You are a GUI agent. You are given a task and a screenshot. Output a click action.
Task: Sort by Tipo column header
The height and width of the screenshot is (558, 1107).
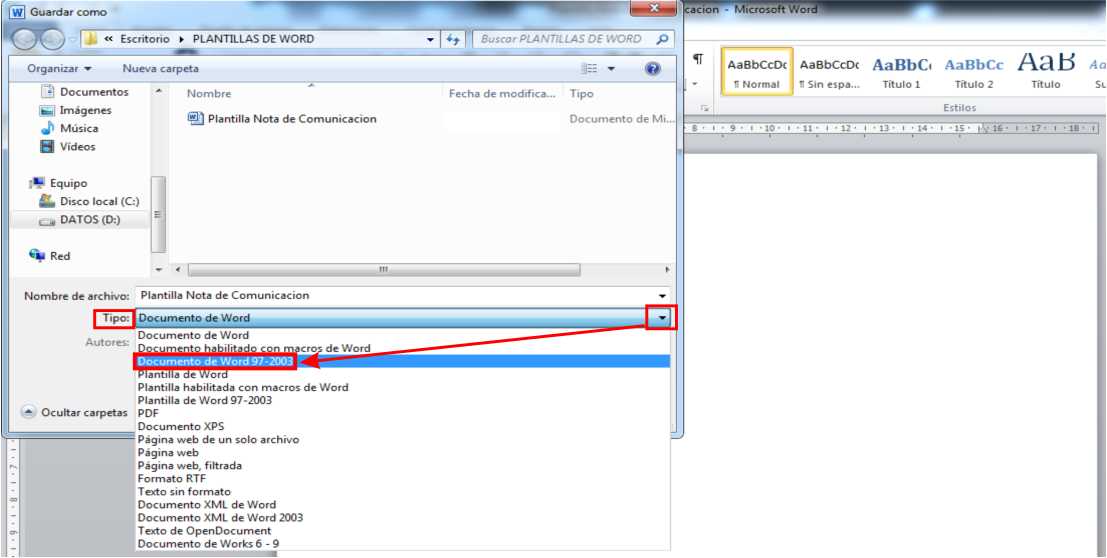click(x=581, y=93)
